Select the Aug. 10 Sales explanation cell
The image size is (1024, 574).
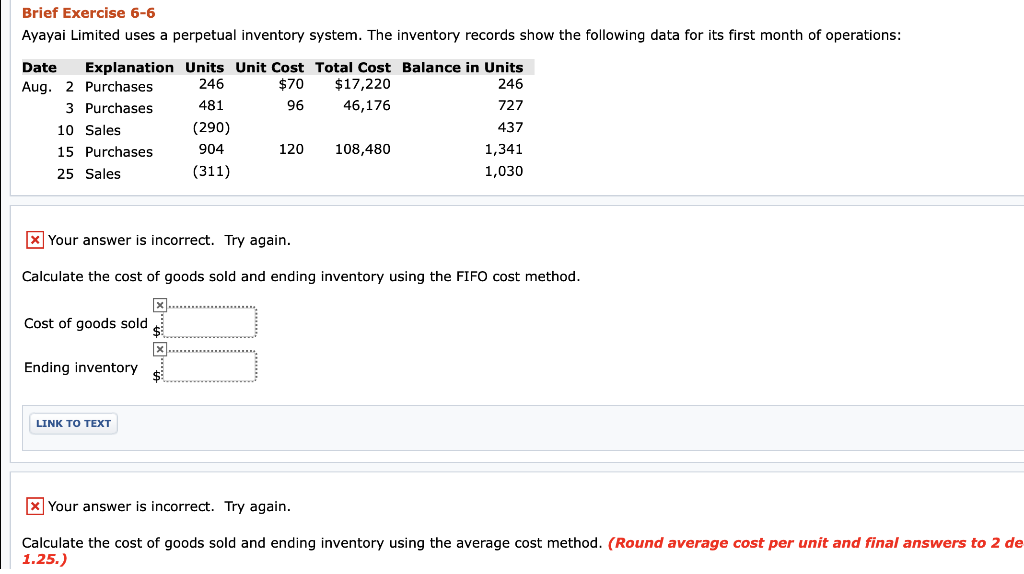point(103,131)
